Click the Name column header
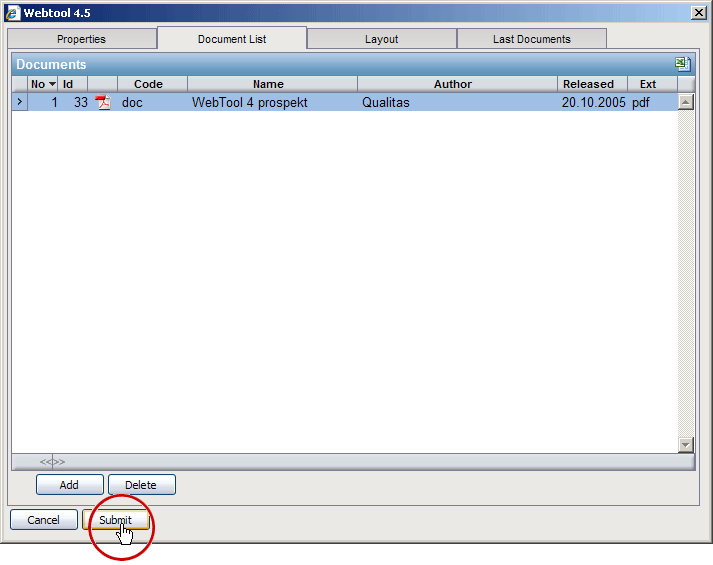The width and height of the screenshot is (713, 565). coord(268,84)
